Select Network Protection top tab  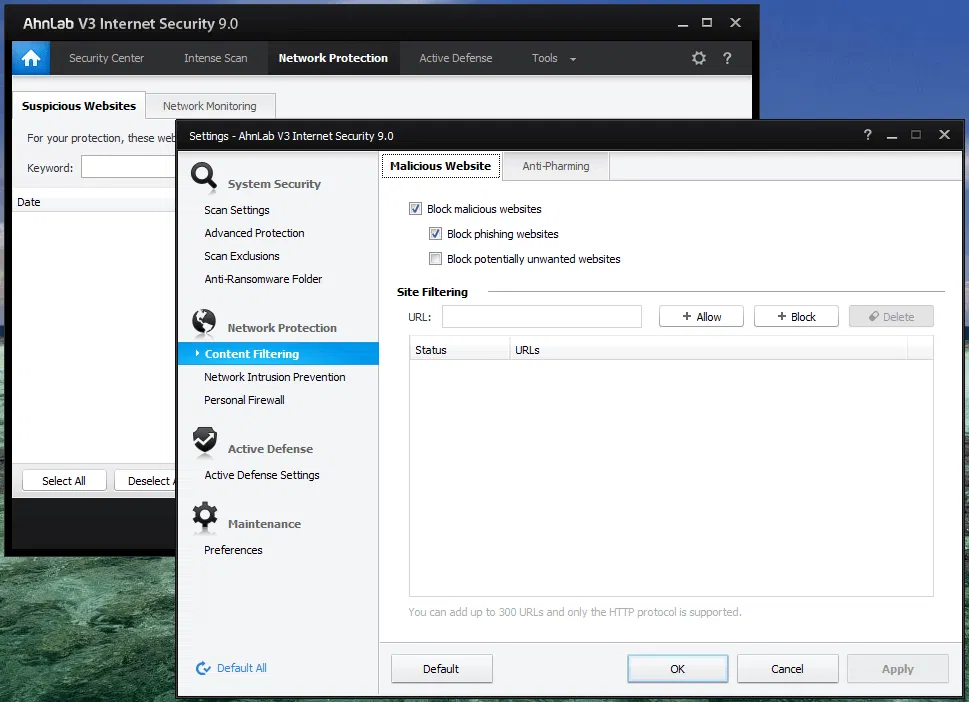click(x=333, y=58)
